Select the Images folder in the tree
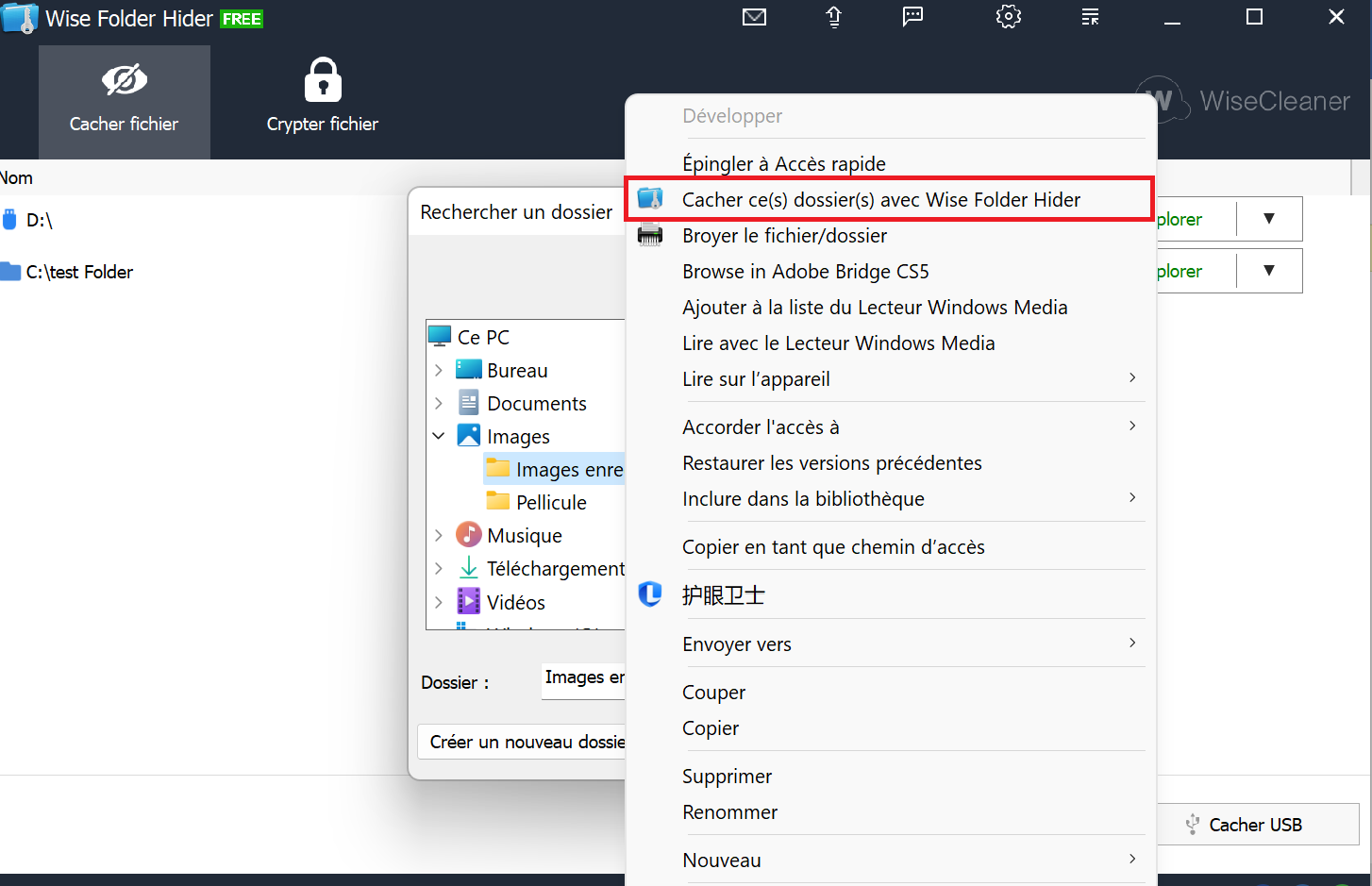 tap(518, 437)
